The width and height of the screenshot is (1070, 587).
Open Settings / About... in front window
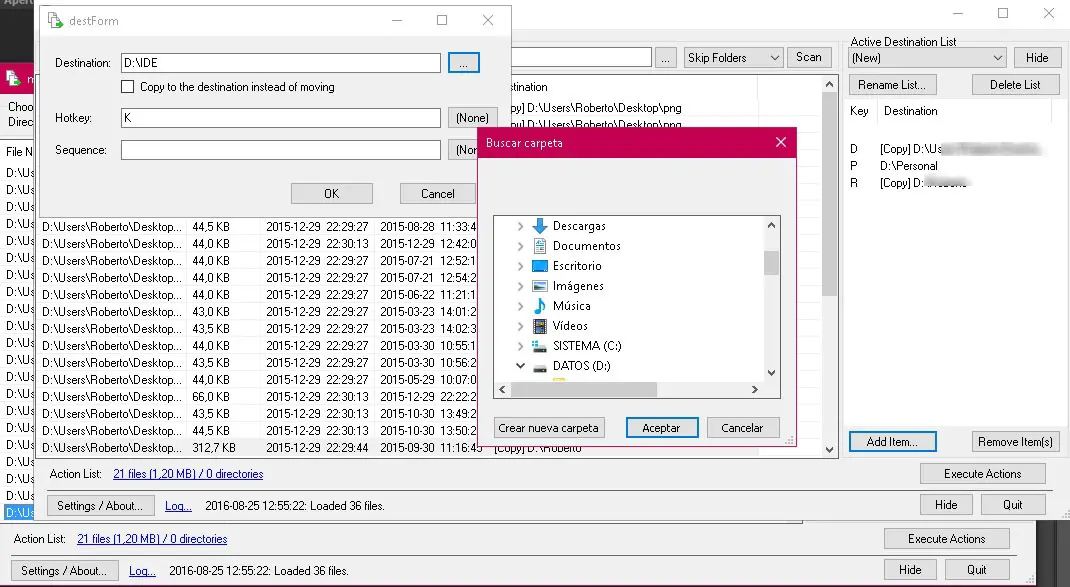click(100, 506)
